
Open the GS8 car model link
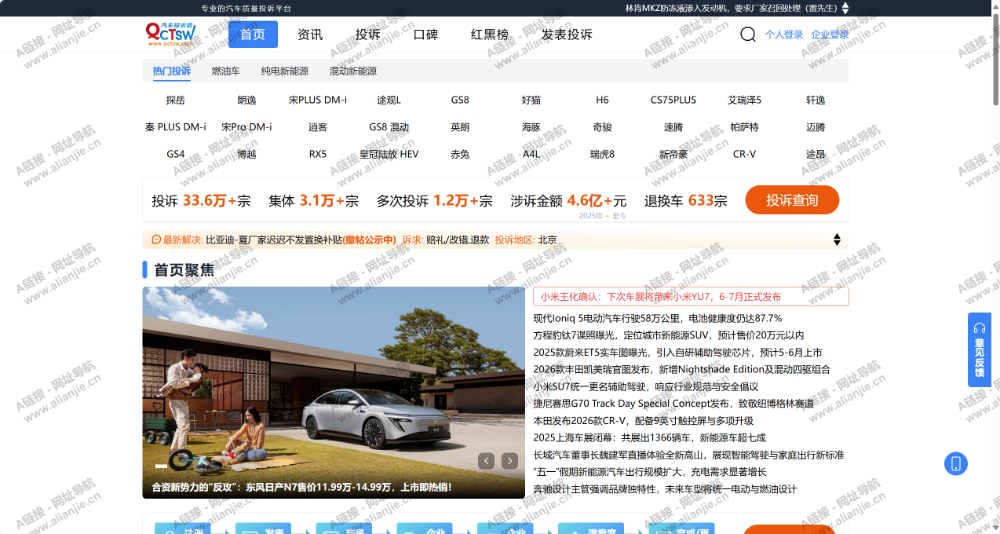460,100
